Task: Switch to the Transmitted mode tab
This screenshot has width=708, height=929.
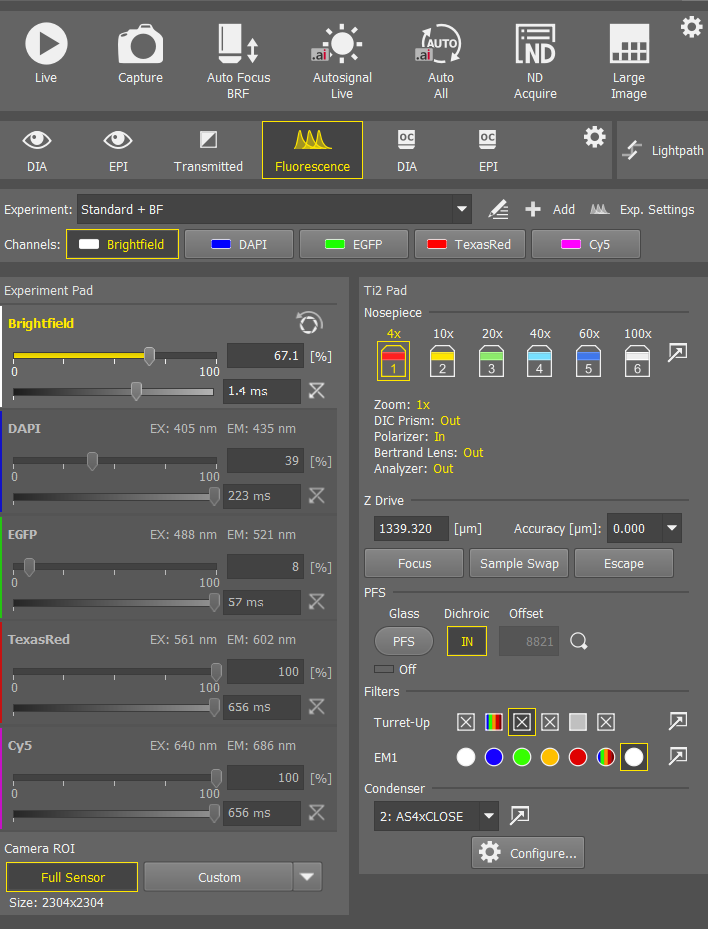Action: tap(208, 150)
